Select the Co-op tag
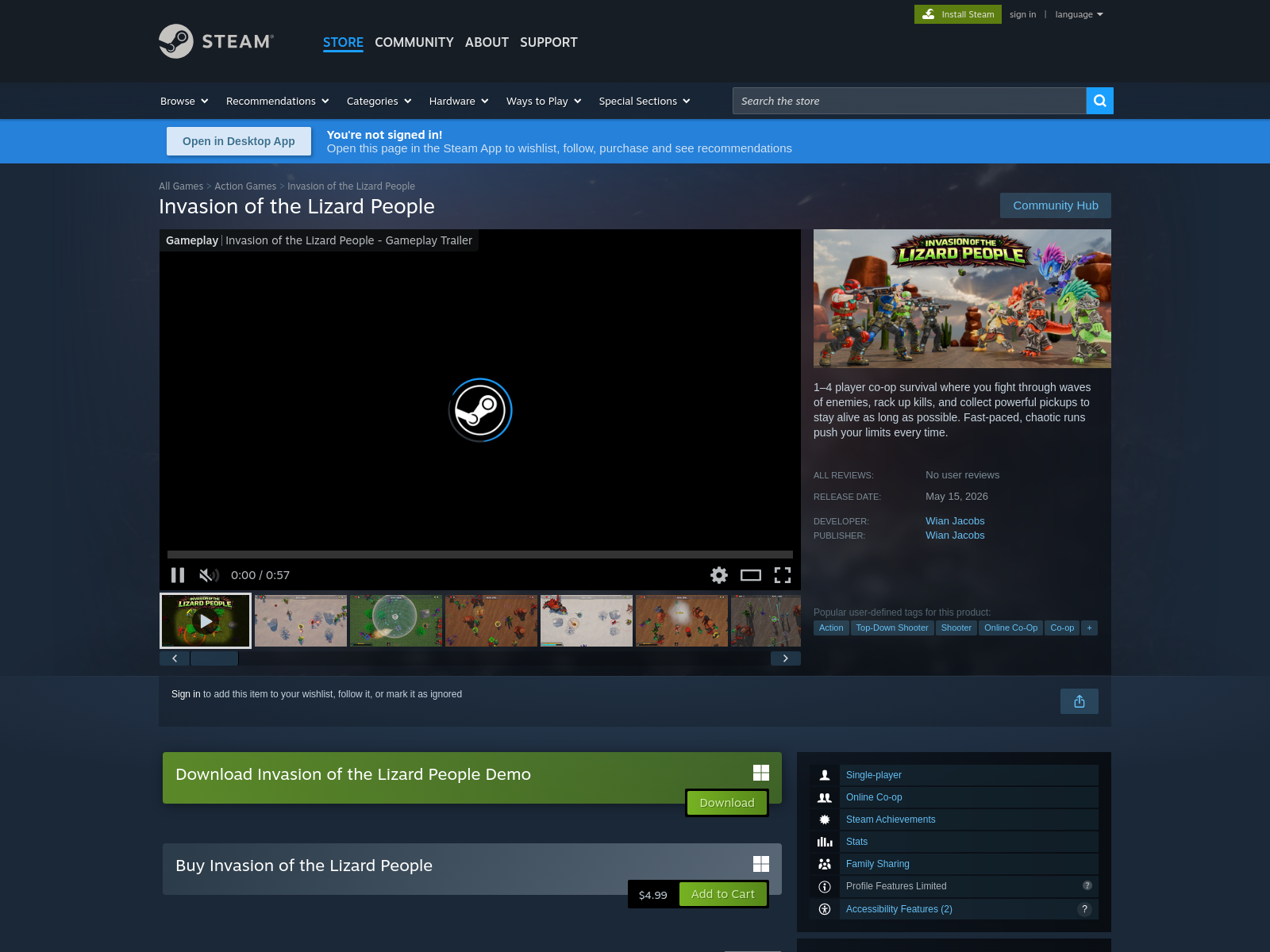1270x952 pixels. tap(1062, 628)
